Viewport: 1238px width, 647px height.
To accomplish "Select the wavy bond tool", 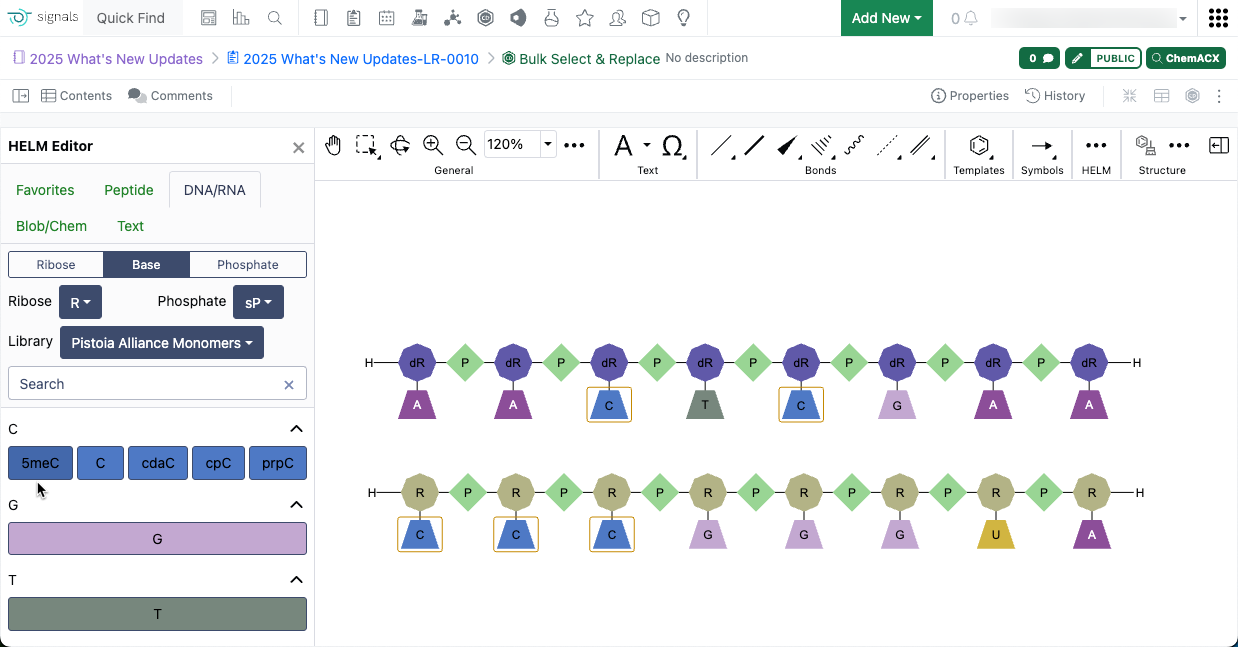I will (x=853, y=146).
